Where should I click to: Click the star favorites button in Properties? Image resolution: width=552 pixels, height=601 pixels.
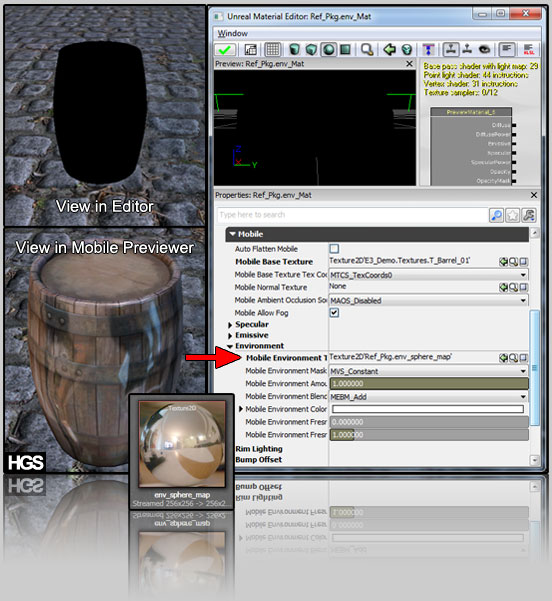coord(513,215)
